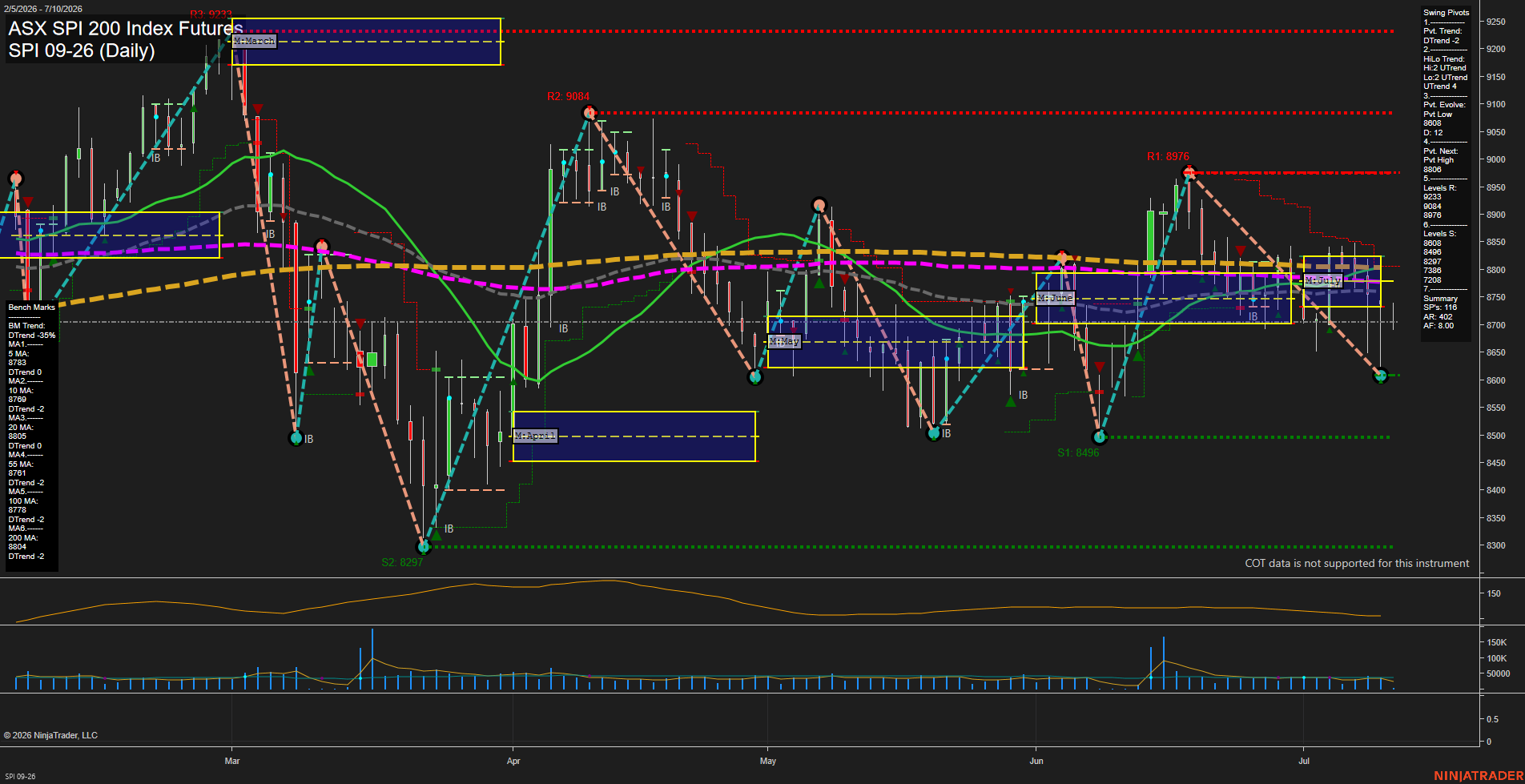The image size is (1525, 784).
Task: Click the 'SPI 09-26' label at the bottom left
Action: tap(20, 777)
